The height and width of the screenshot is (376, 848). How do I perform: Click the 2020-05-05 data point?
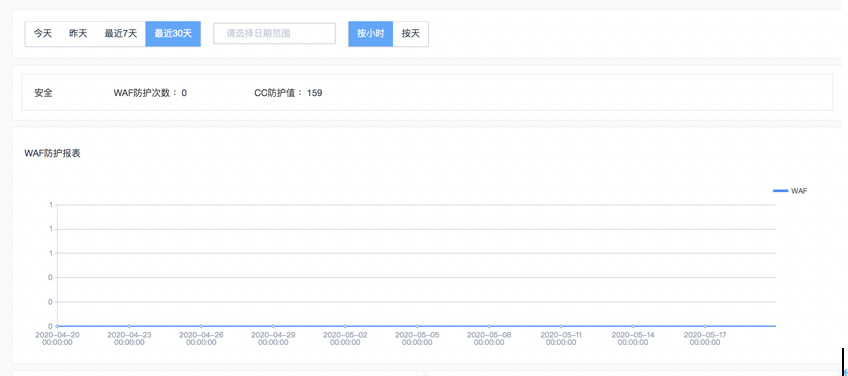417,326
